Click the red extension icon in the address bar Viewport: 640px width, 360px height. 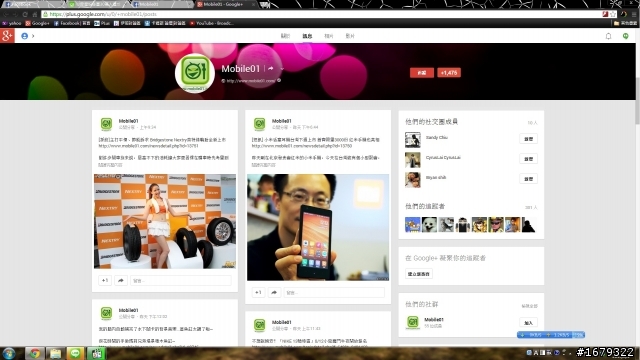point(605,14)
